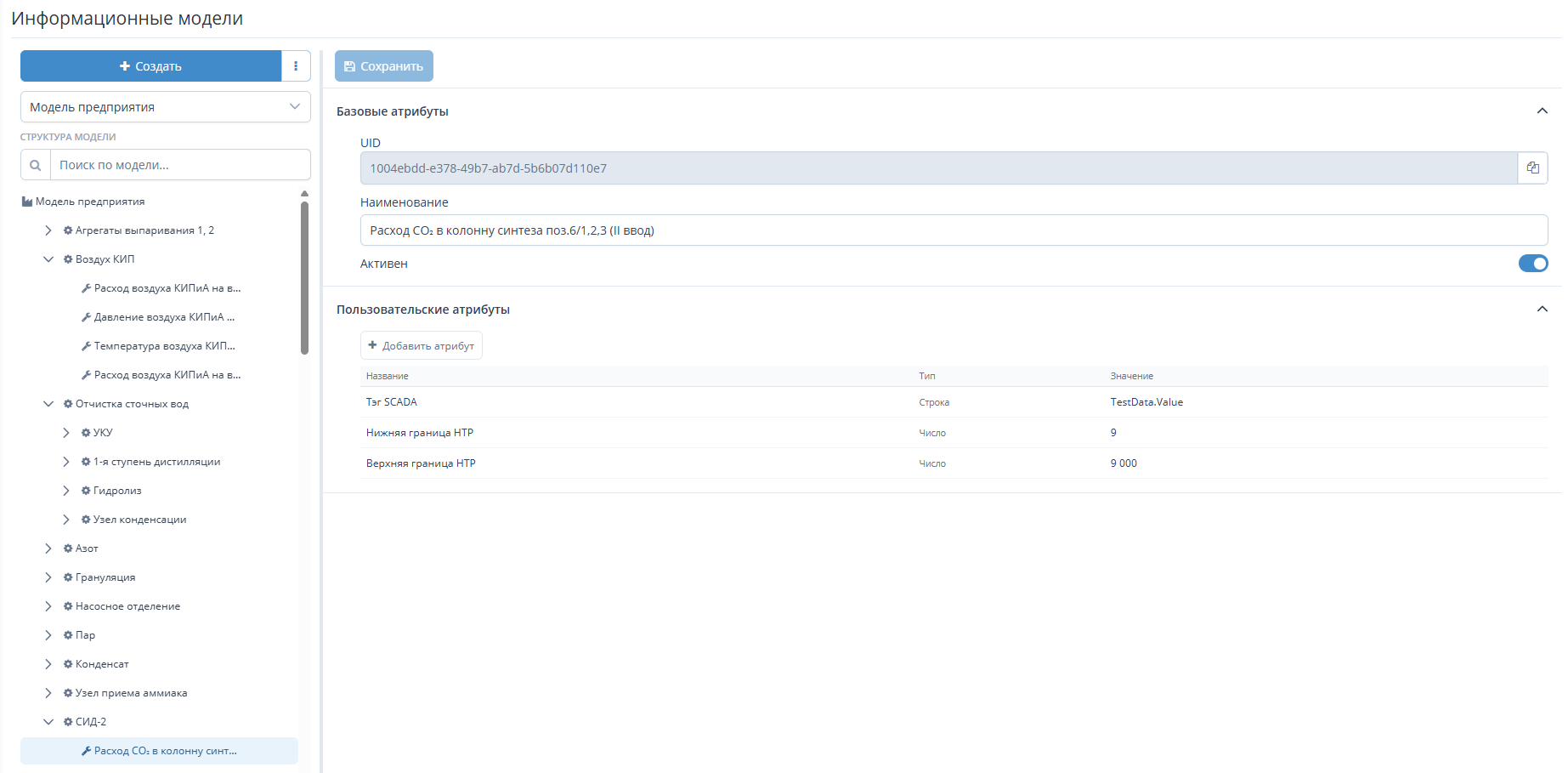Click the gear icon of Узел конденсации
Screen dimensions: 1568x773
coord(86,520)
